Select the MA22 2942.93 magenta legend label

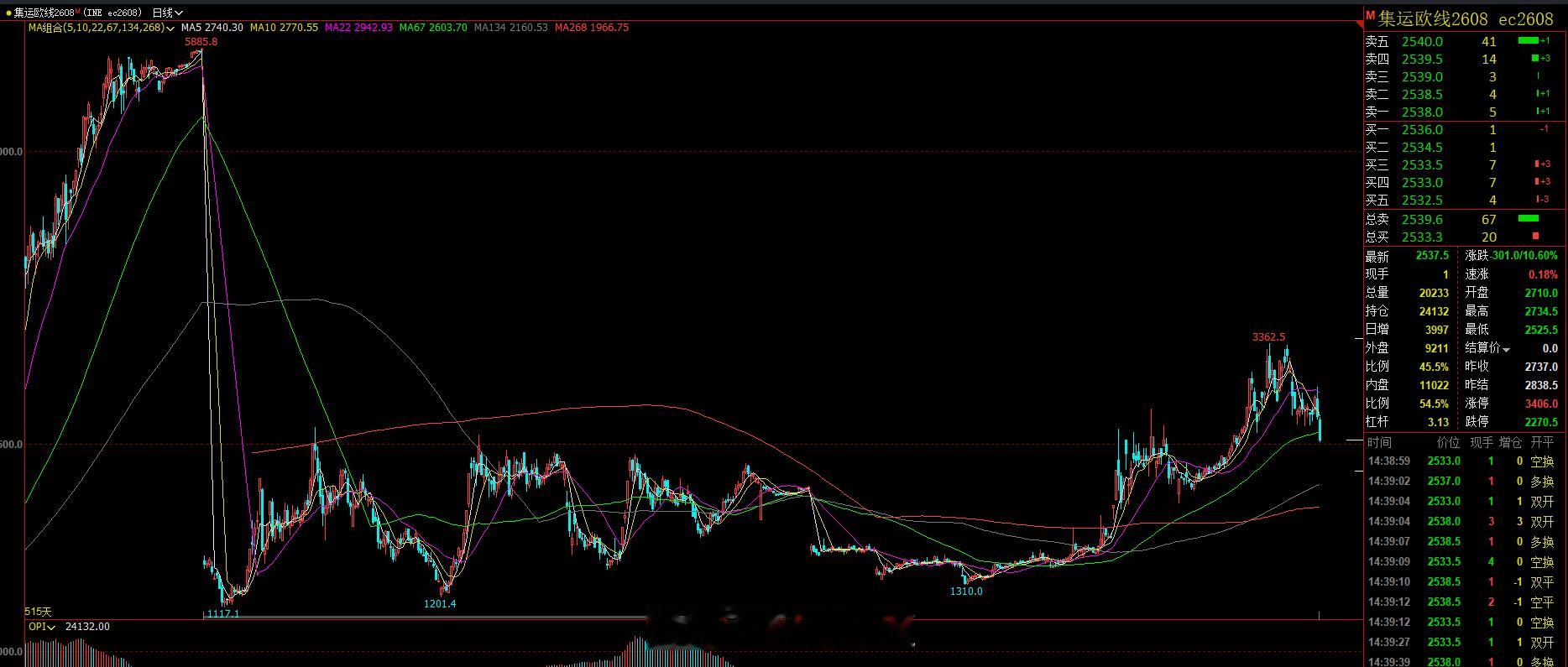tap(358, 28)
